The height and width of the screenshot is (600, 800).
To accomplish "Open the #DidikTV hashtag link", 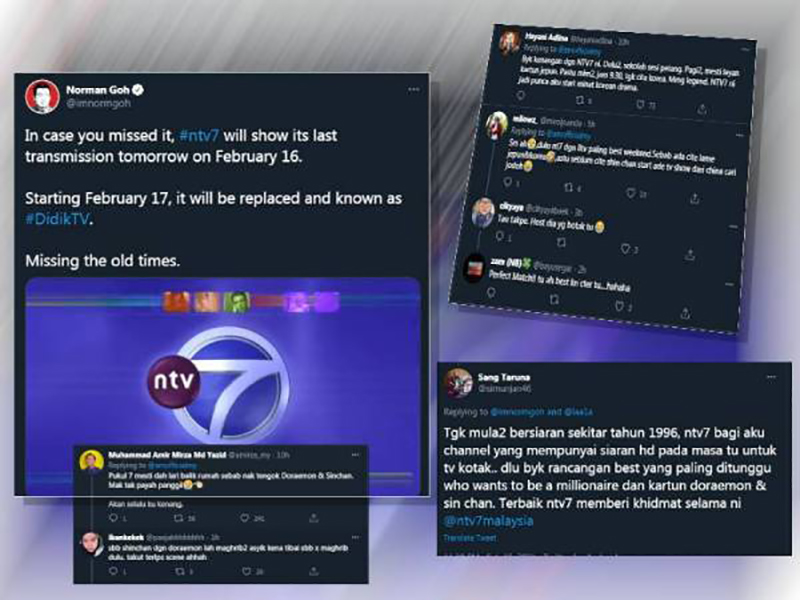I will 58,219.
